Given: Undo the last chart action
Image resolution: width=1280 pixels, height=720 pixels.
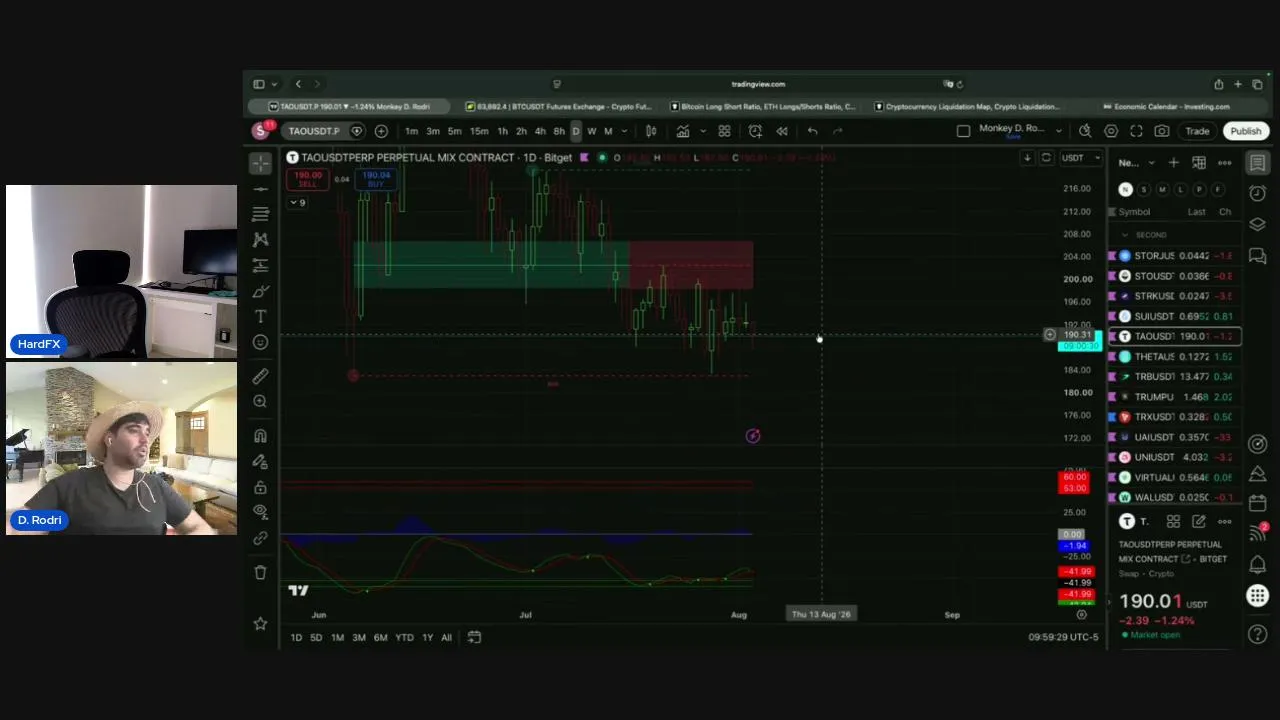Looking at the screenshot, I should 812,131.
